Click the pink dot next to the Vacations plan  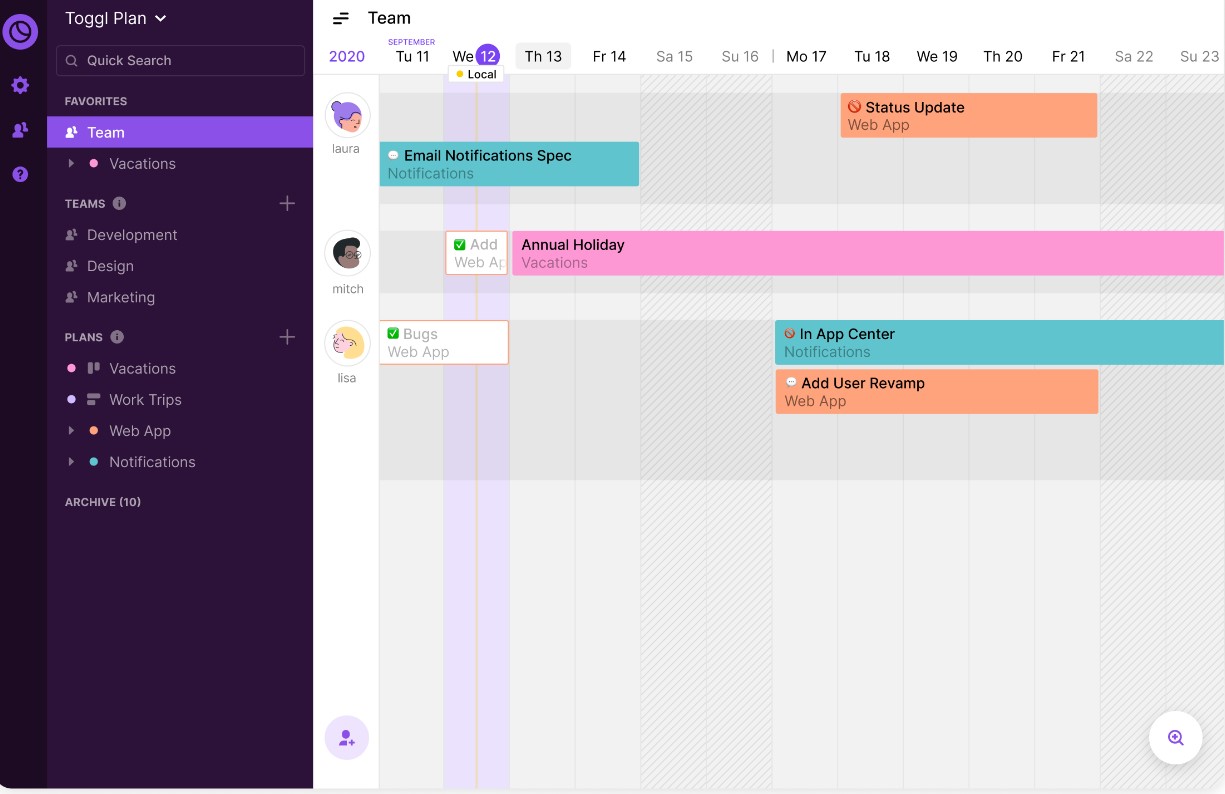point(70,368)
